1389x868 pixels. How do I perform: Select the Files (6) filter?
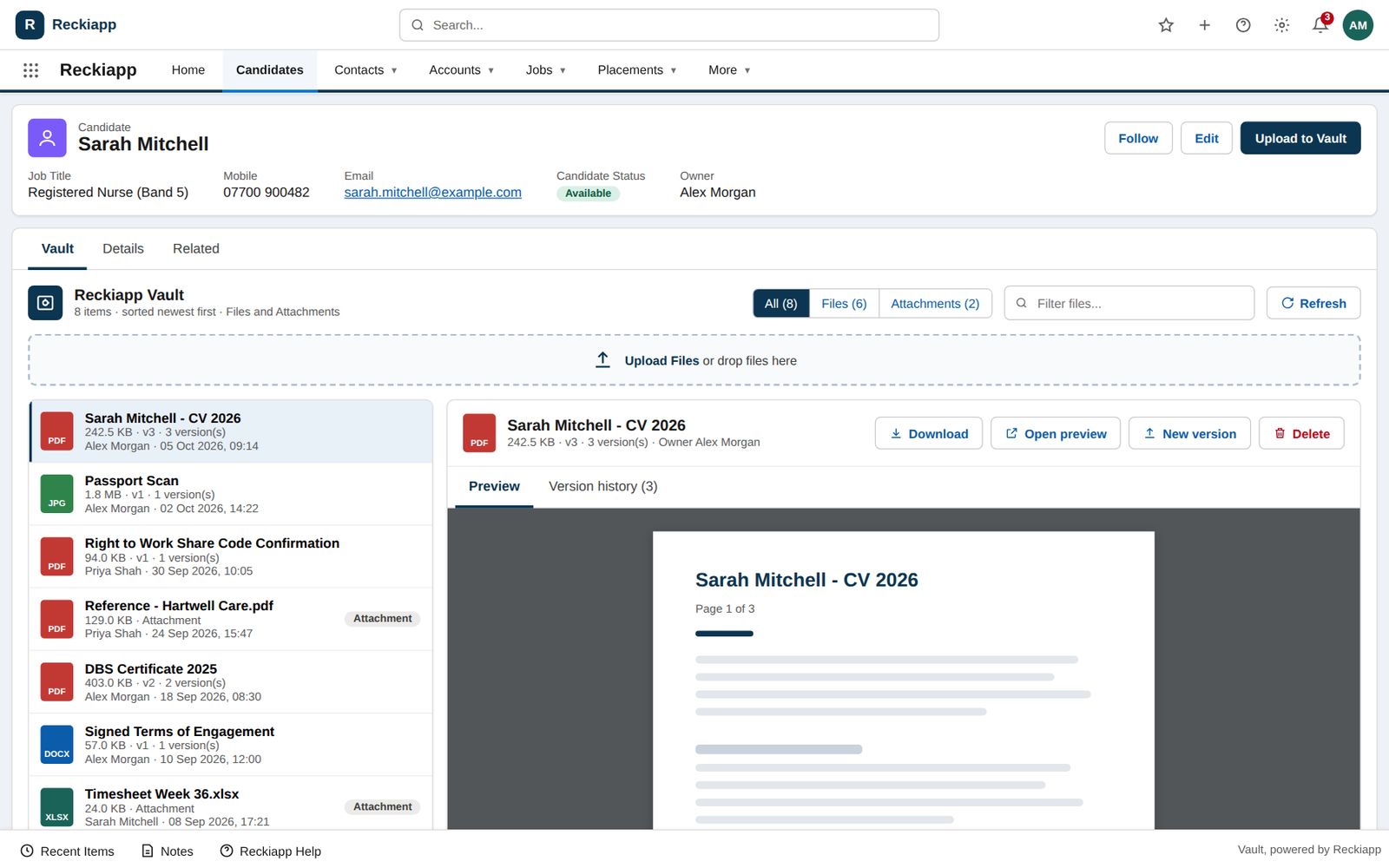pos(844,304)
